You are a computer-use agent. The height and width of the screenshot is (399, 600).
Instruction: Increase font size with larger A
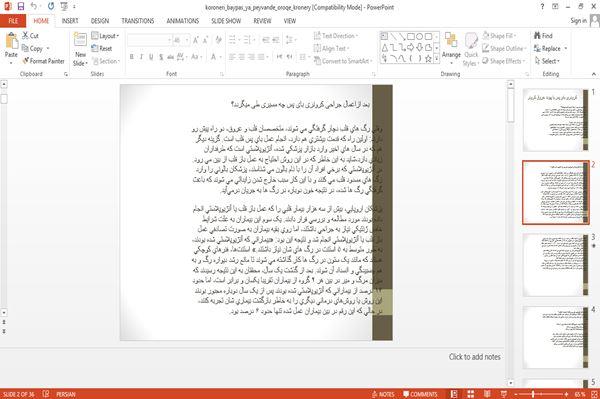(x=196, y=40)
